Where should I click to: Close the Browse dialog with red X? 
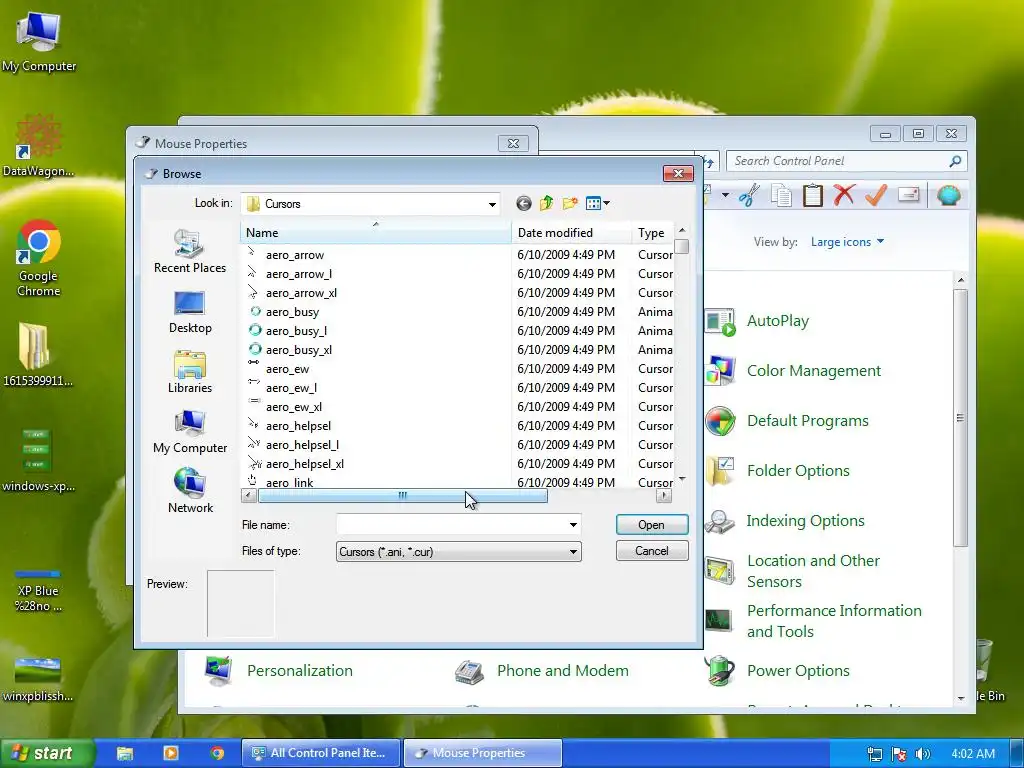point(678,173)
